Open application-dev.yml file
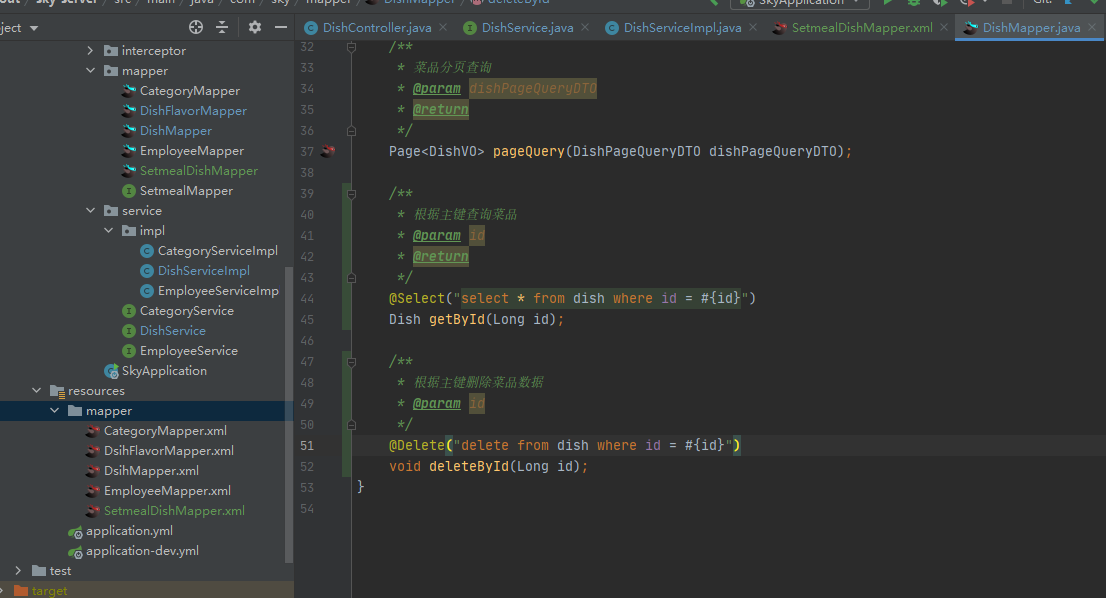1106x598 pixels. pos(142,551)
